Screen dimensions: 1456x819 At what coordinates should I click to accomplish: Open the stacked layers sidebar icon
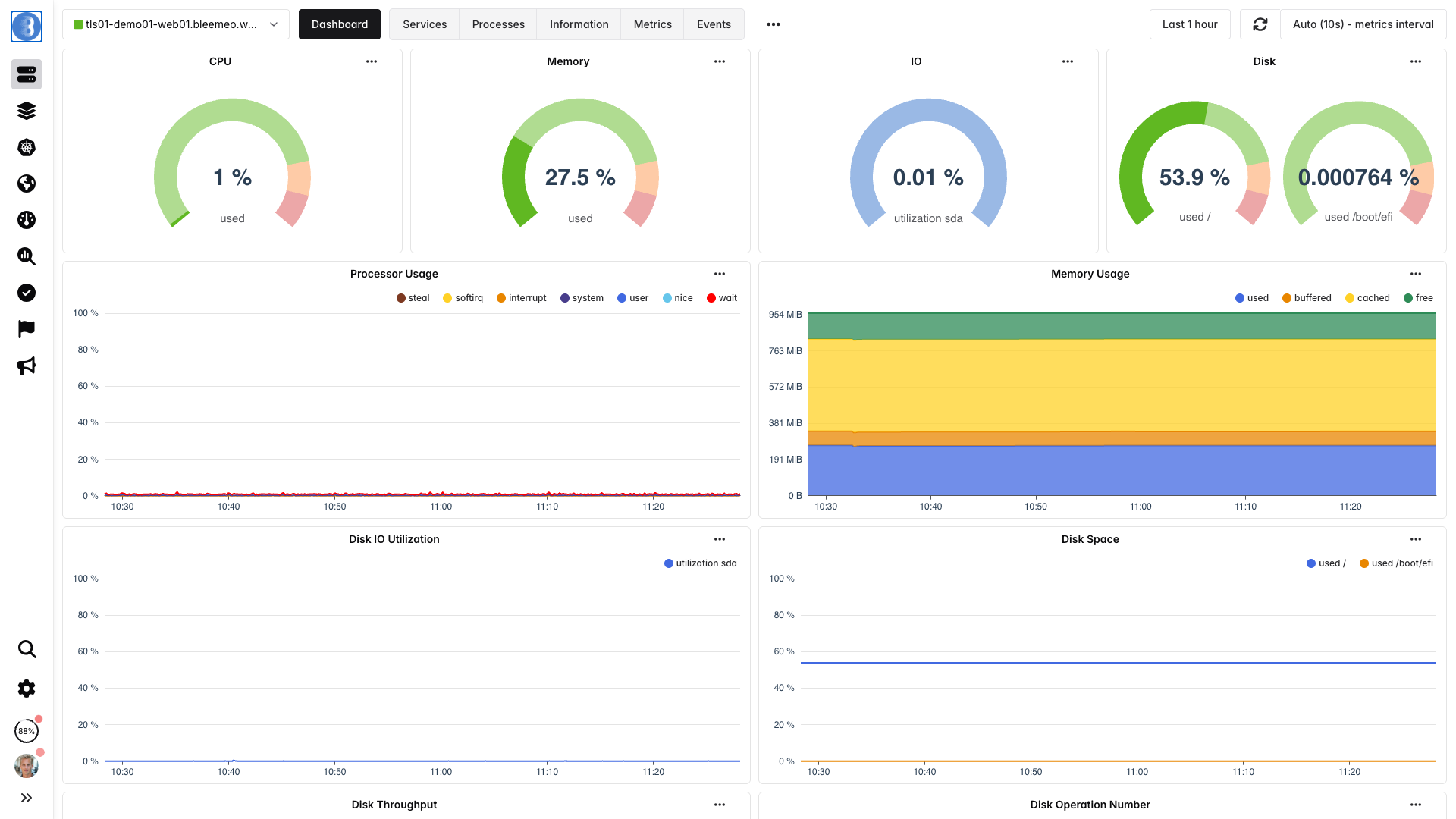pos(27,111)
